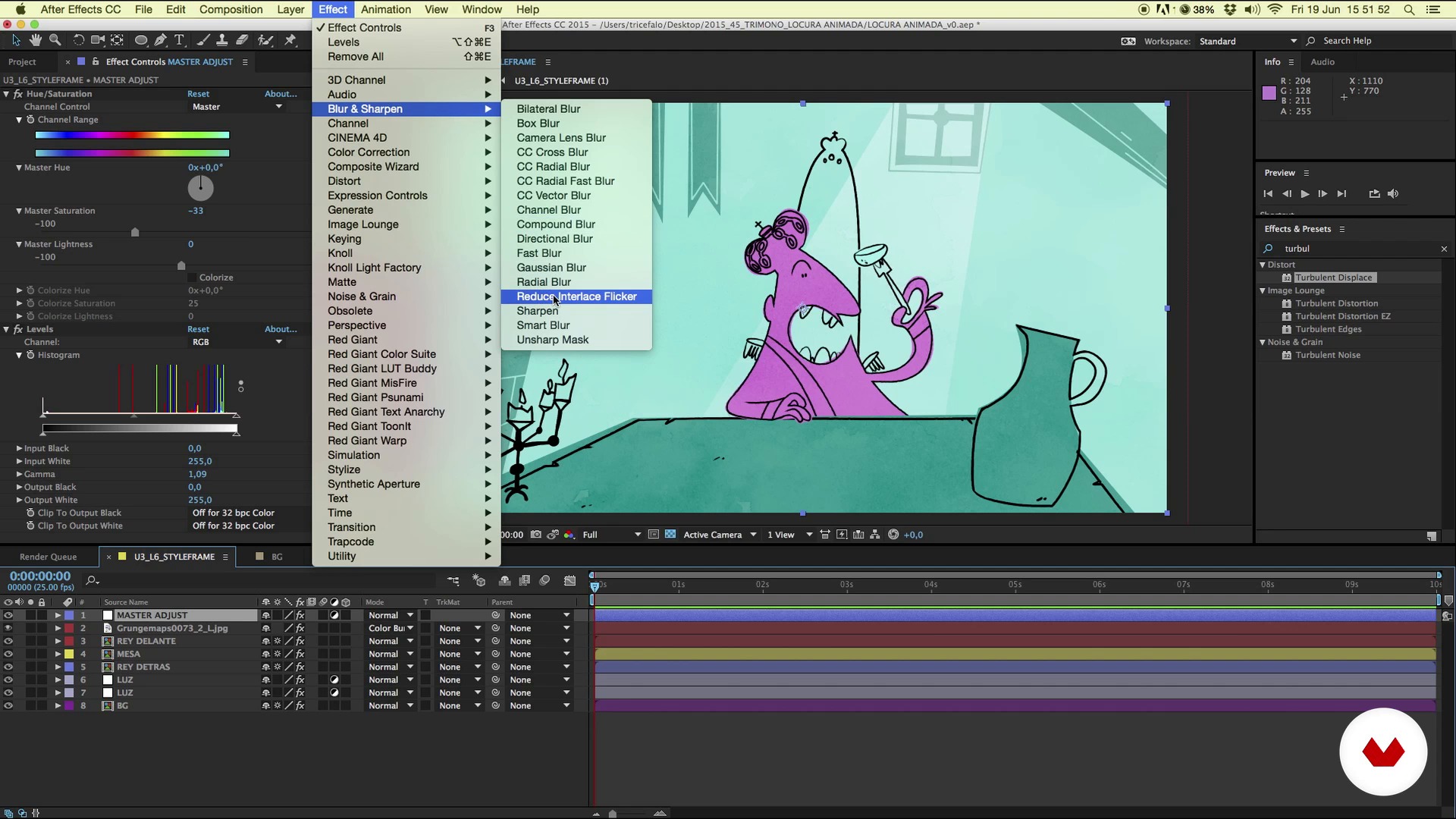Hide the REY DELANTE layer
The height and width of the screenshot is (819, 1456).
8,641
